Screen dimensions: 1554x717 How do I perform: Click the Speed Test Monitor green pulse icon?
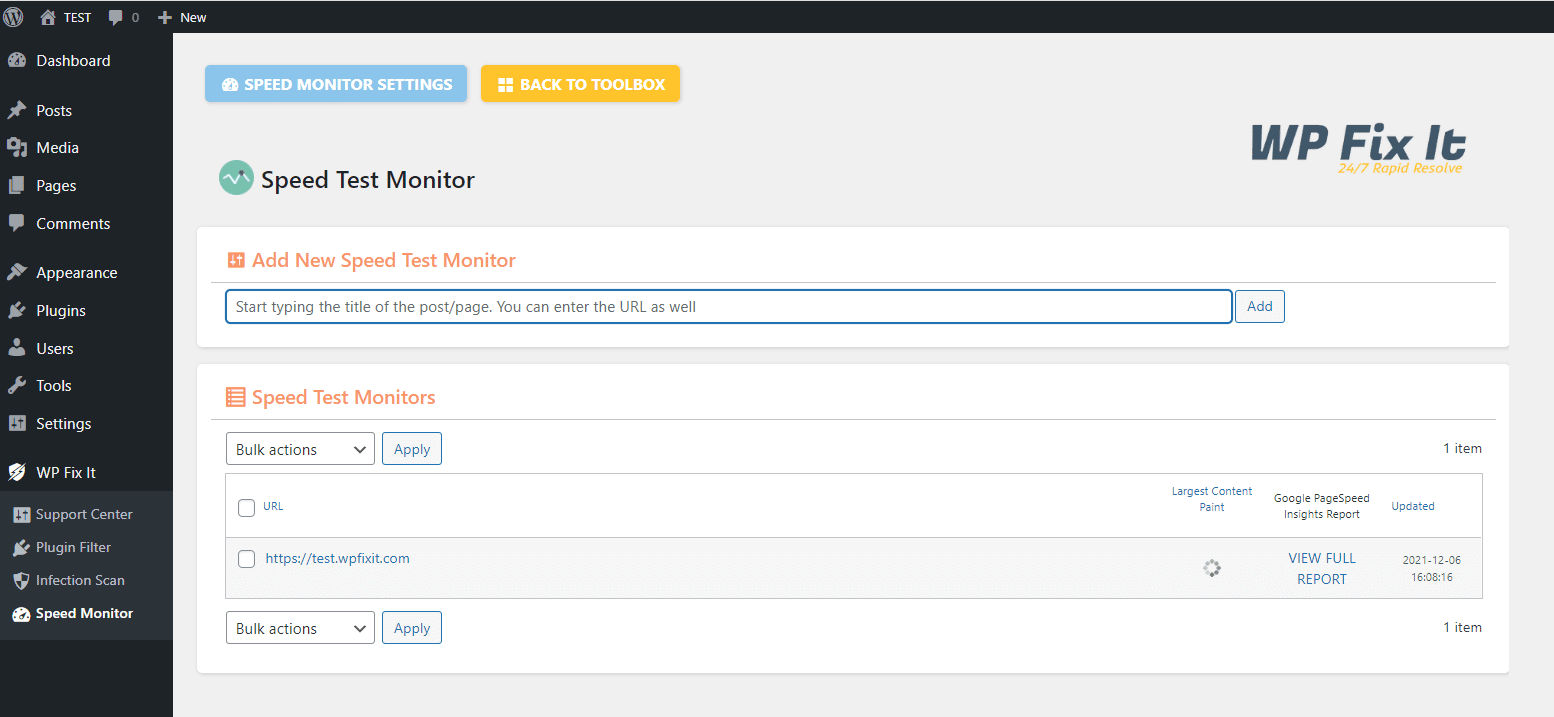236,178
